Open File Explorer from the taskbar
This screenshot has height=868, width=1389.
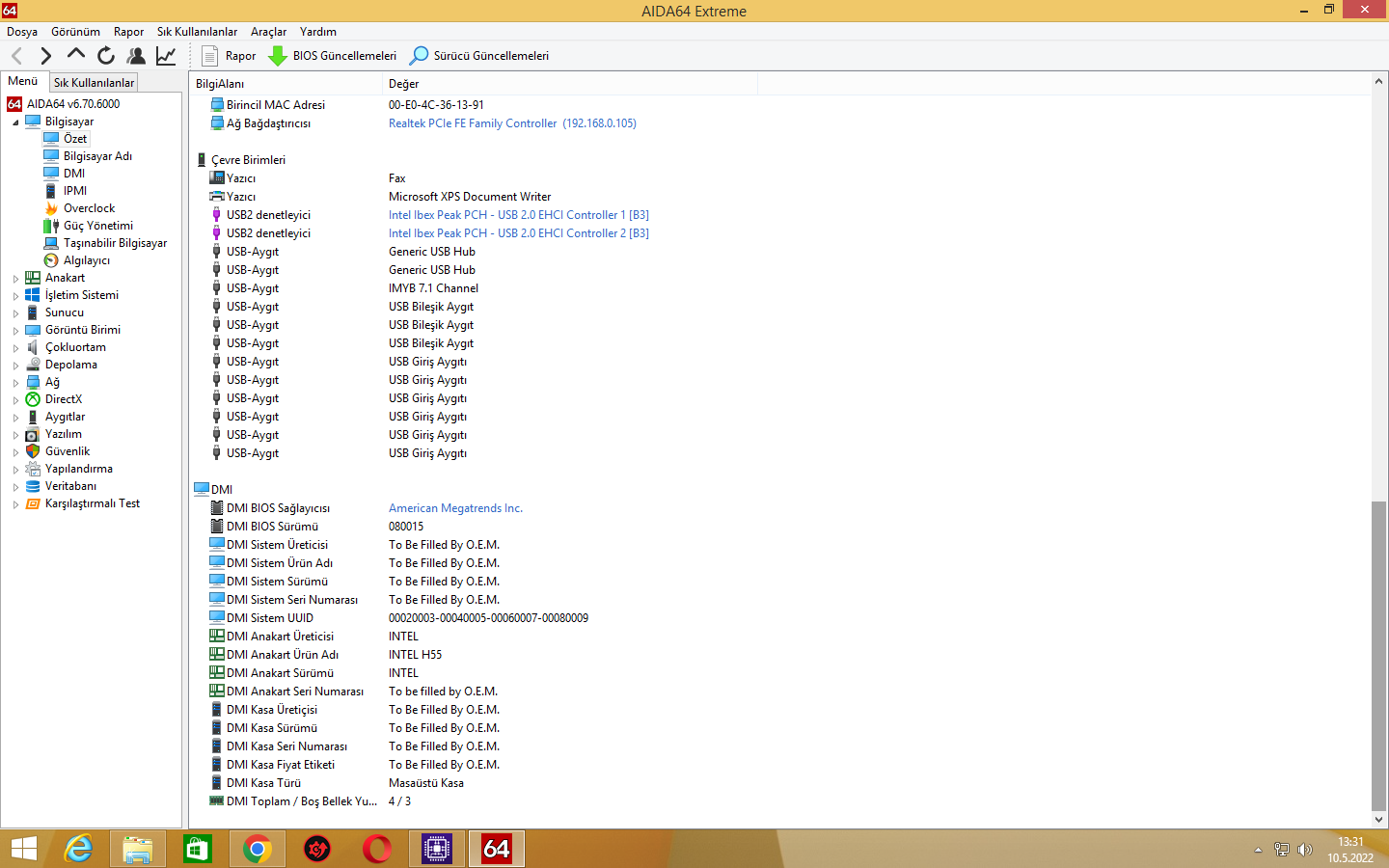pos(138,849)
